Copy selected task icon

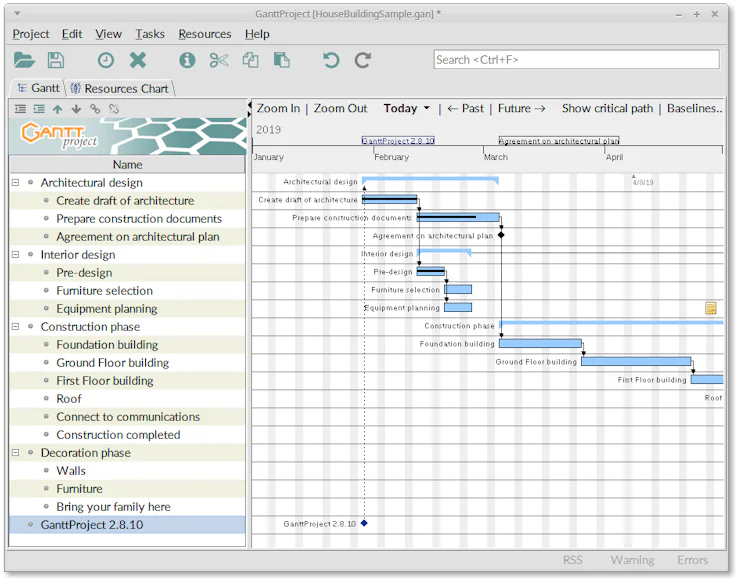tap(250, 60)
